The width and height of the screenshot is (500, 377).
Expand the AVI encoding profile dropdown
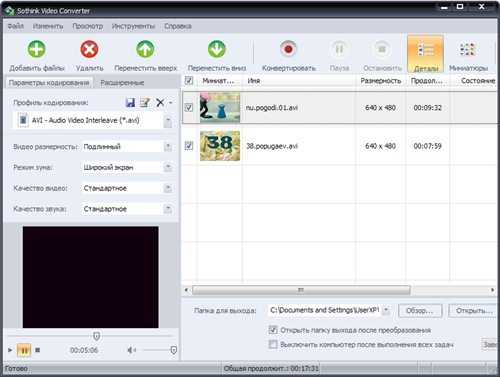168,120
